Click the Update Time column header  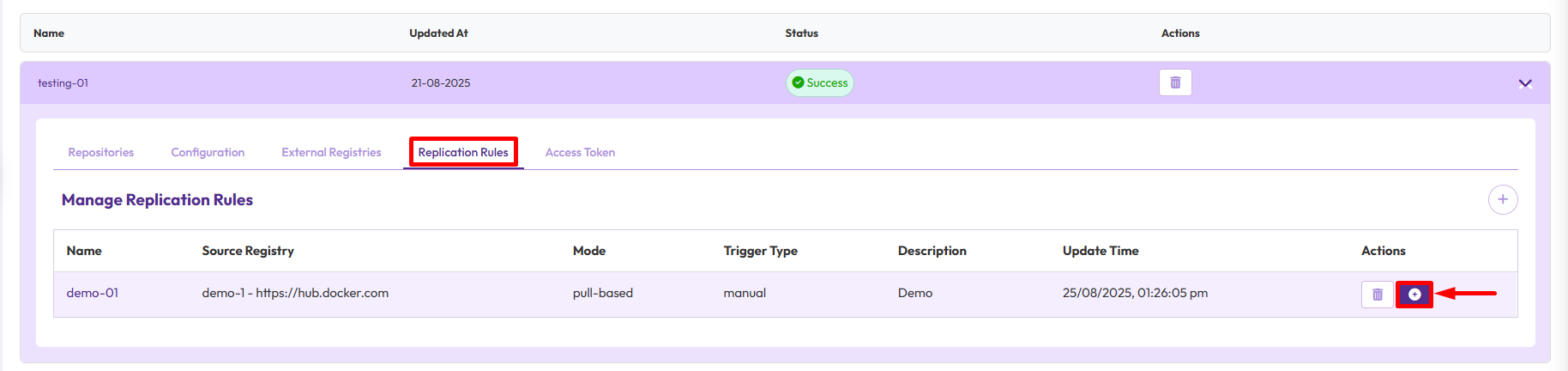click(x=1101, y=251)
